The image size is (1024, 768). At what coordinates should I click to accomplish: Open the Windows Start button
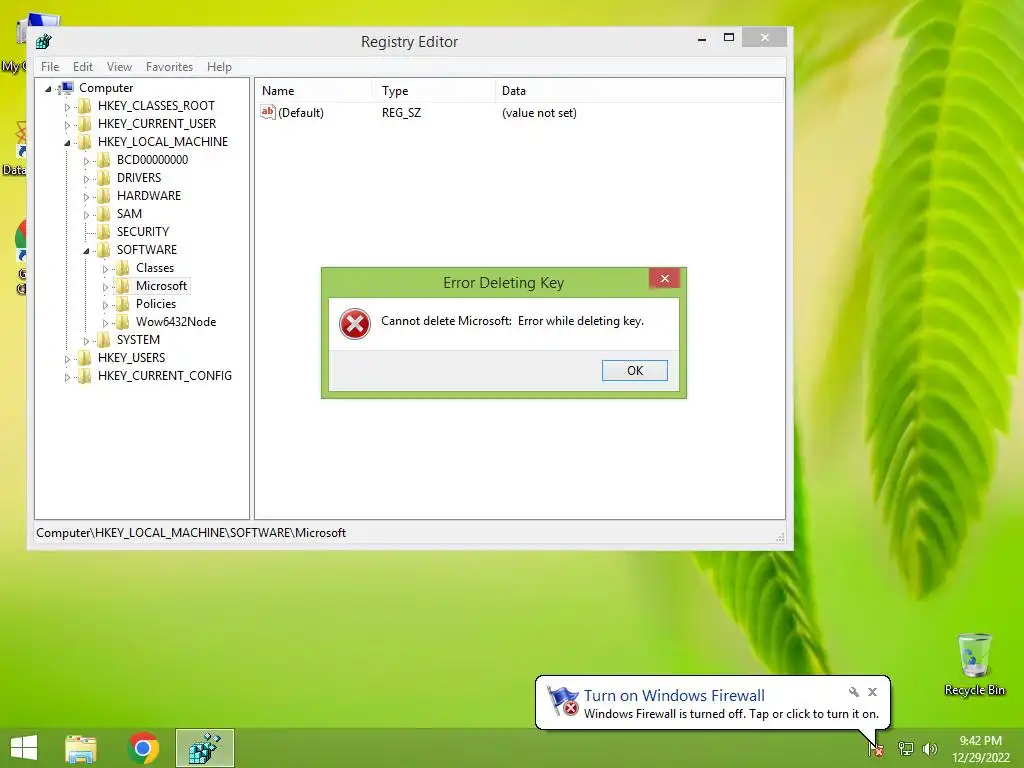24,748
